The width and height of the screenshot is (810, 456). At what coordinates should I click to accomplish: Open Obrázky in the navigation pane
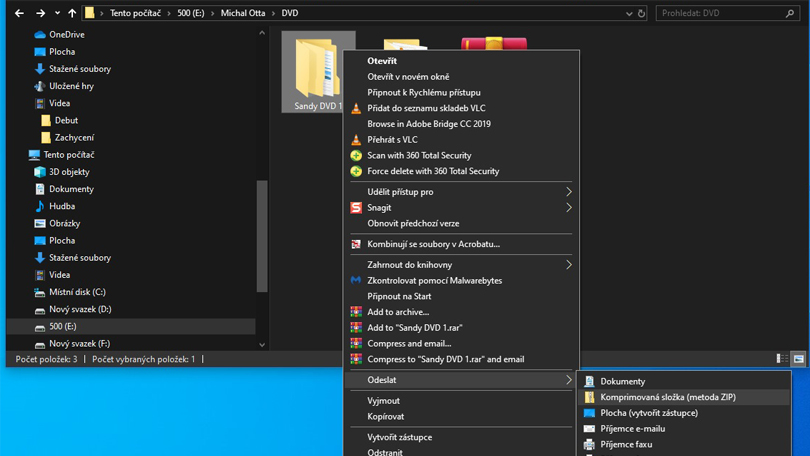65,223
